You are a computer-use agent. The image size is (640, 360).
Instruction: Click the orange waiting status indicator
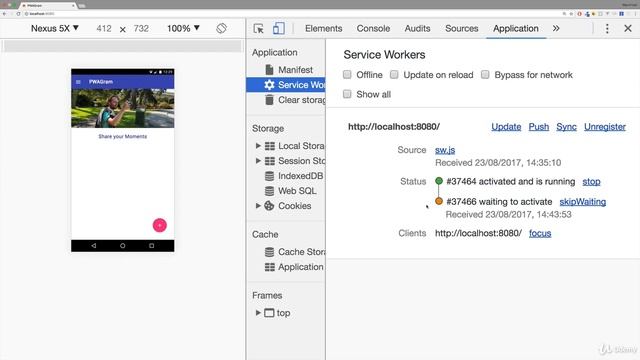pyautogui.click(x=439, y=201)
